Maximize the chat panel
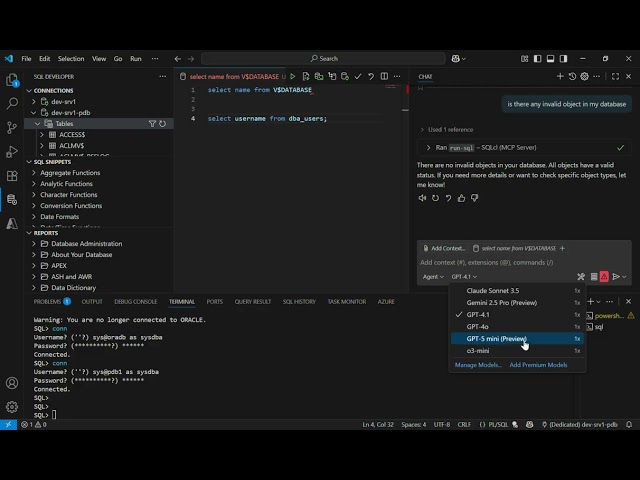Screen dimensions: 640x480 tap(615, 76)
